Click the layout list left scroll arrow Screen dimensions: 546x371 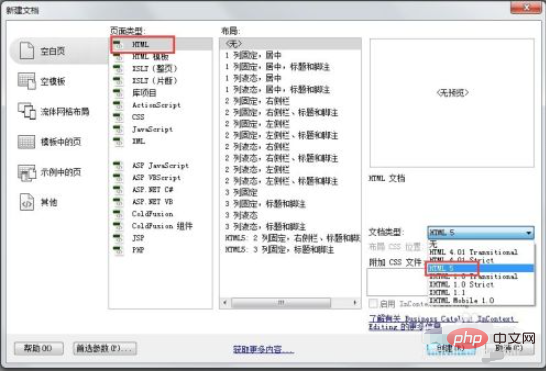pos(225,302)
